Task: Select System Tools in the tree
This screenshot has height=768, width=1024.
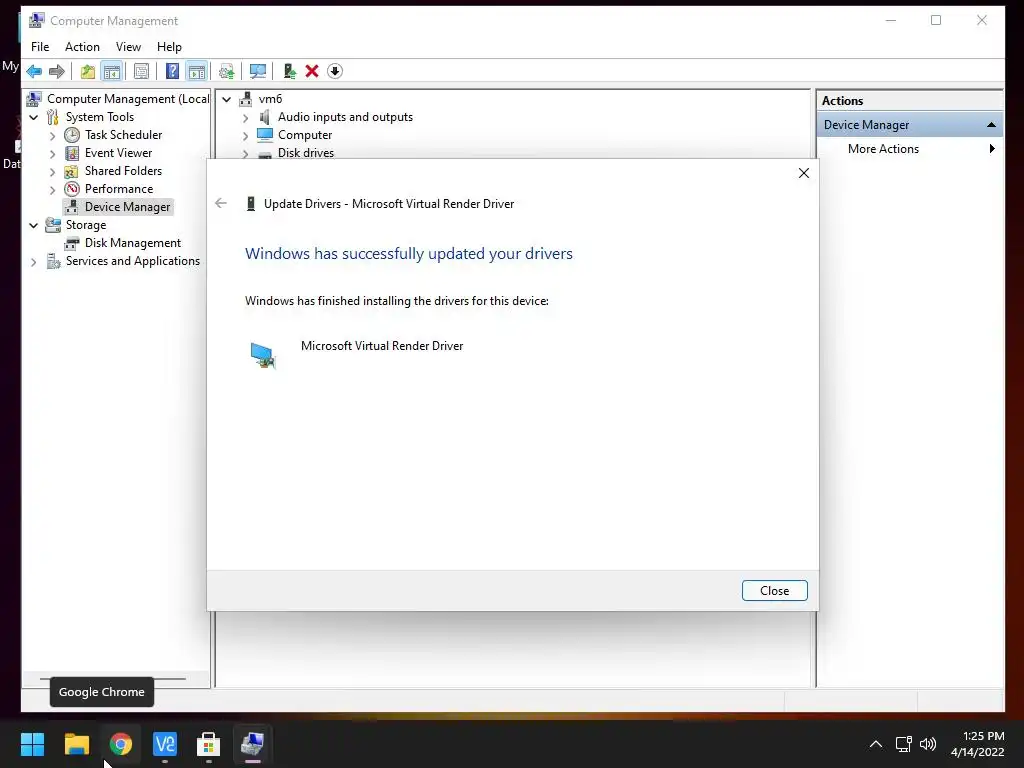Action: [x=99, y=117]
